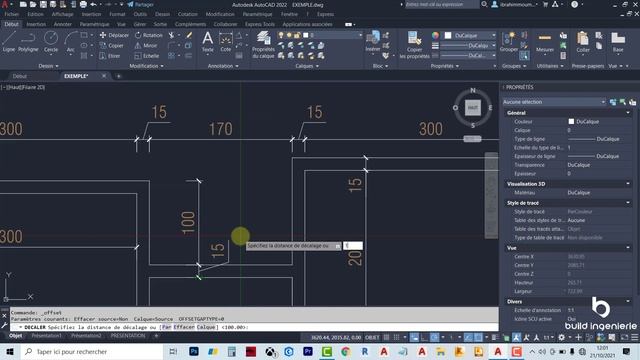Open the Fichier menu
Viewport: 640px width, 360px height.
point(11,14)
